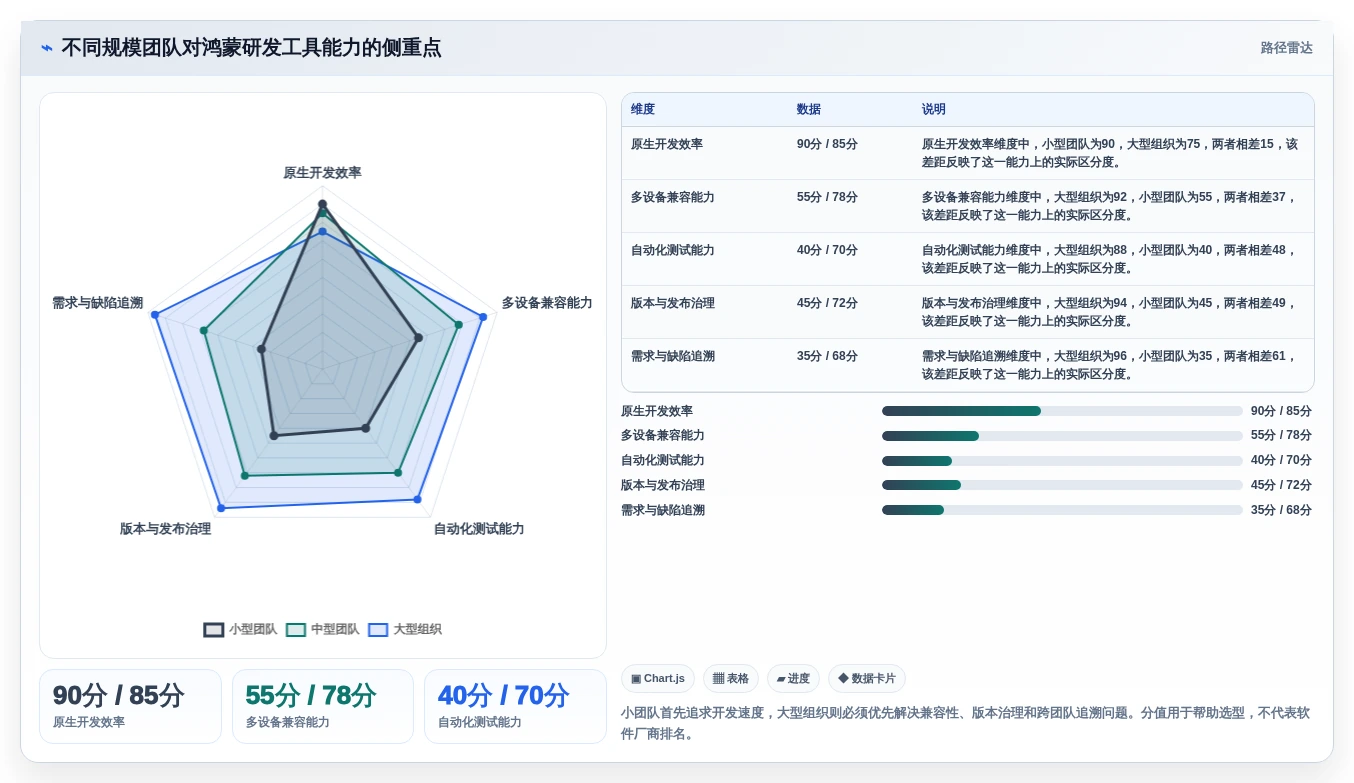Click radar axis label 自动化测试能力

(479, 529)
